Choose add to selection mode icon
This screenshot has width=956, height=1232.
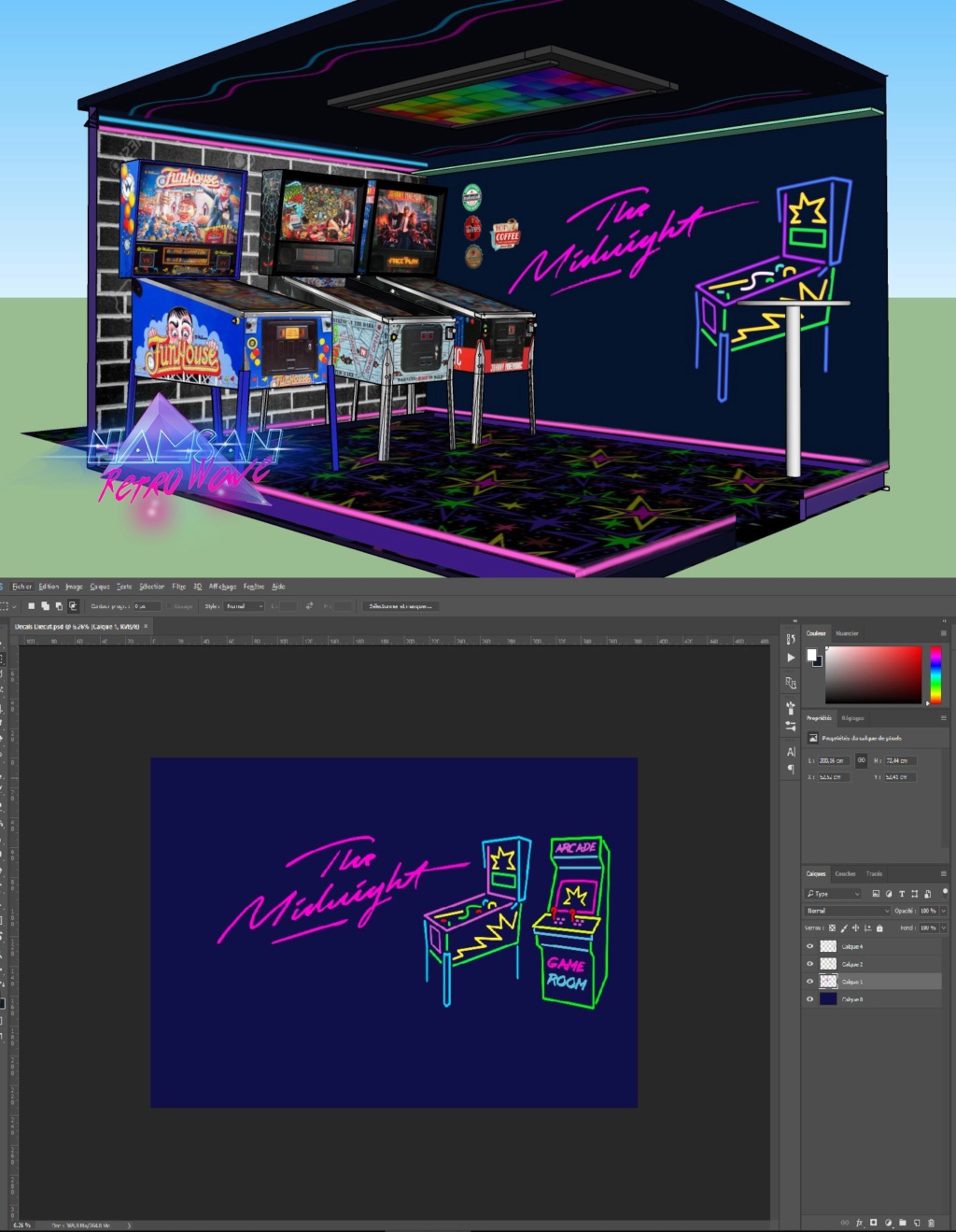(x=45, y=606)
